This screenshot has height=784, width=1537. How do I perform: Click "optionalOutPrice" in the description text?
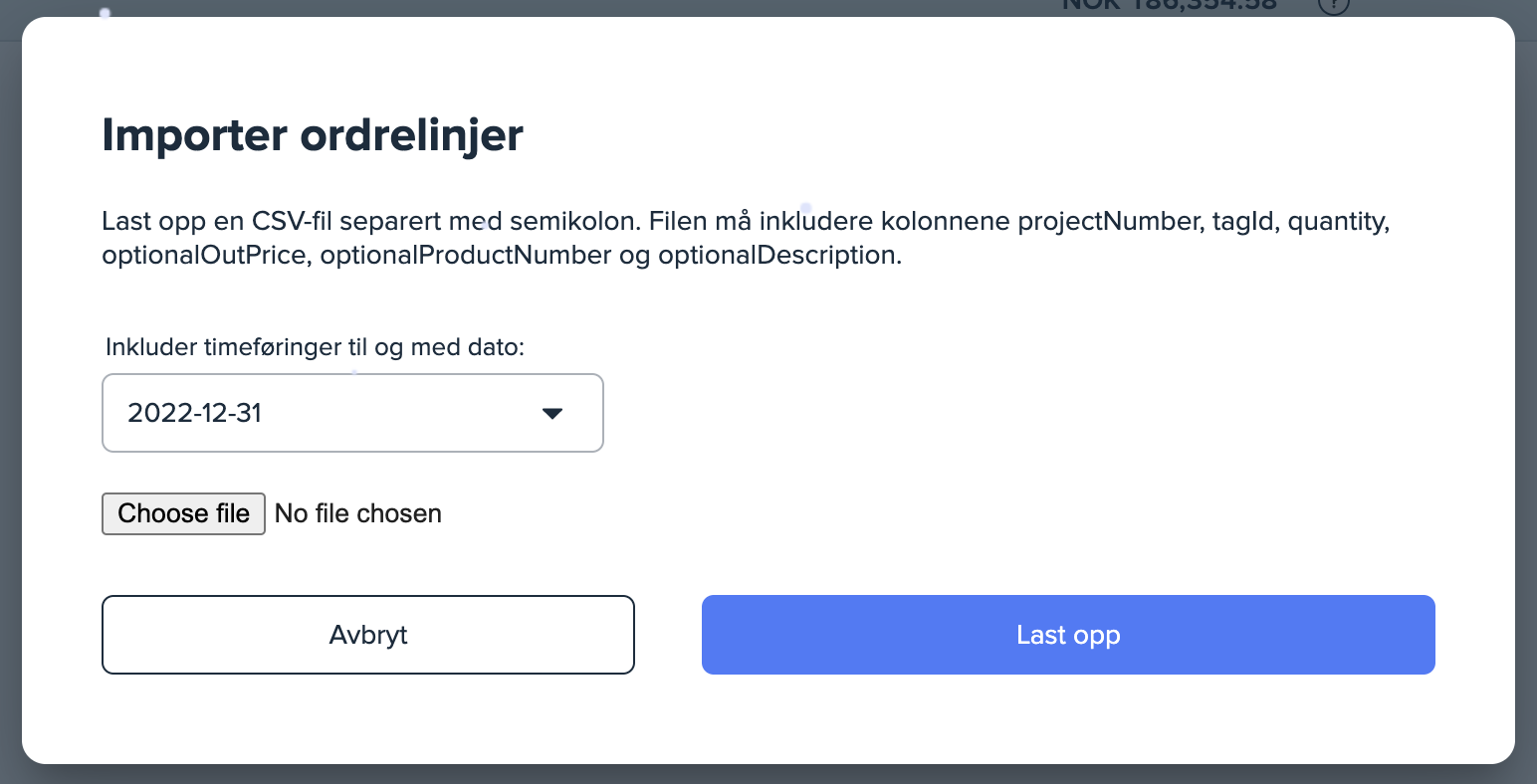tap(203, 256)
